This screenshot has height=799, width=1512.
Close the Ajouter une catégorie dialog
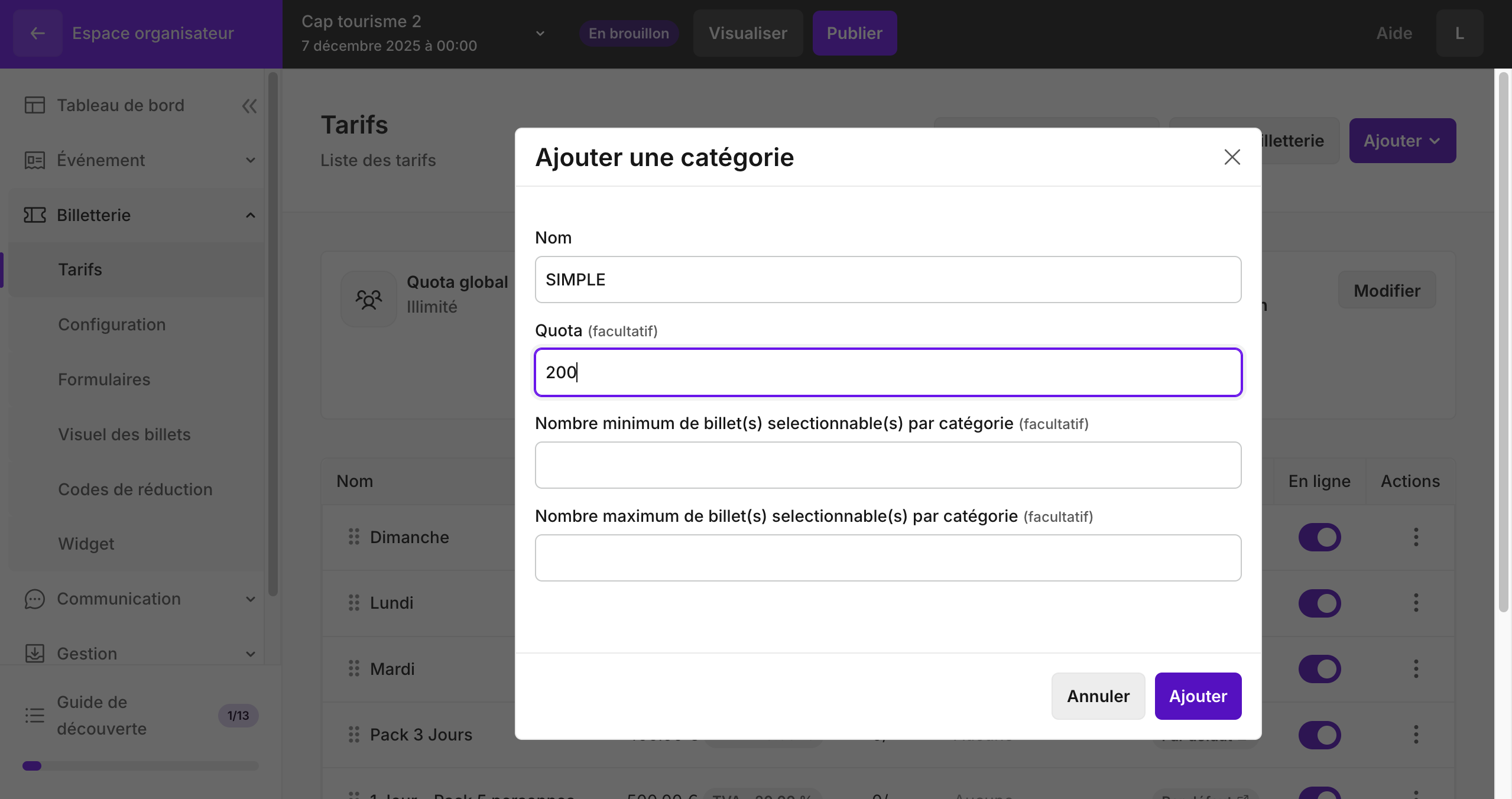point(1232,157)
